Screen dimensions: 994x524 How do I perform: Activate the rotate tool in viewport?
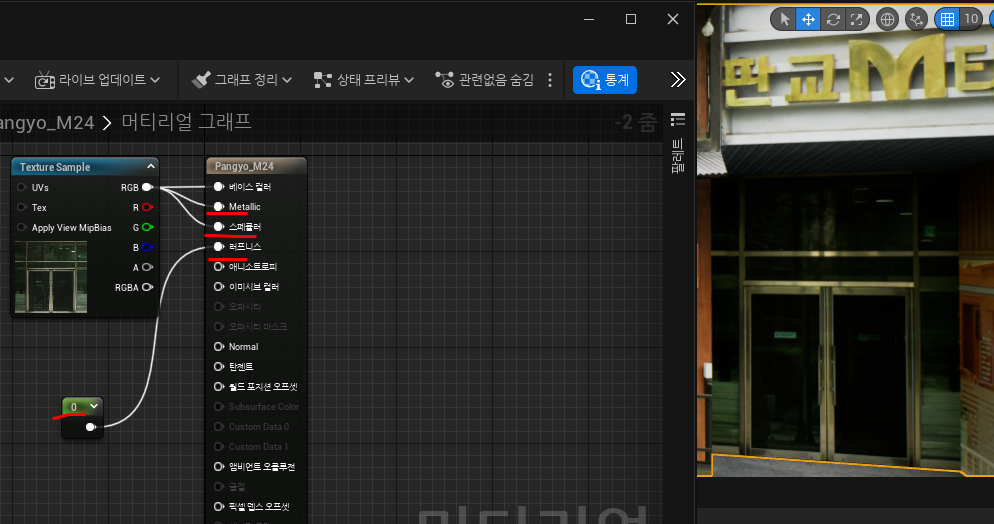click(x=833, y=19)
